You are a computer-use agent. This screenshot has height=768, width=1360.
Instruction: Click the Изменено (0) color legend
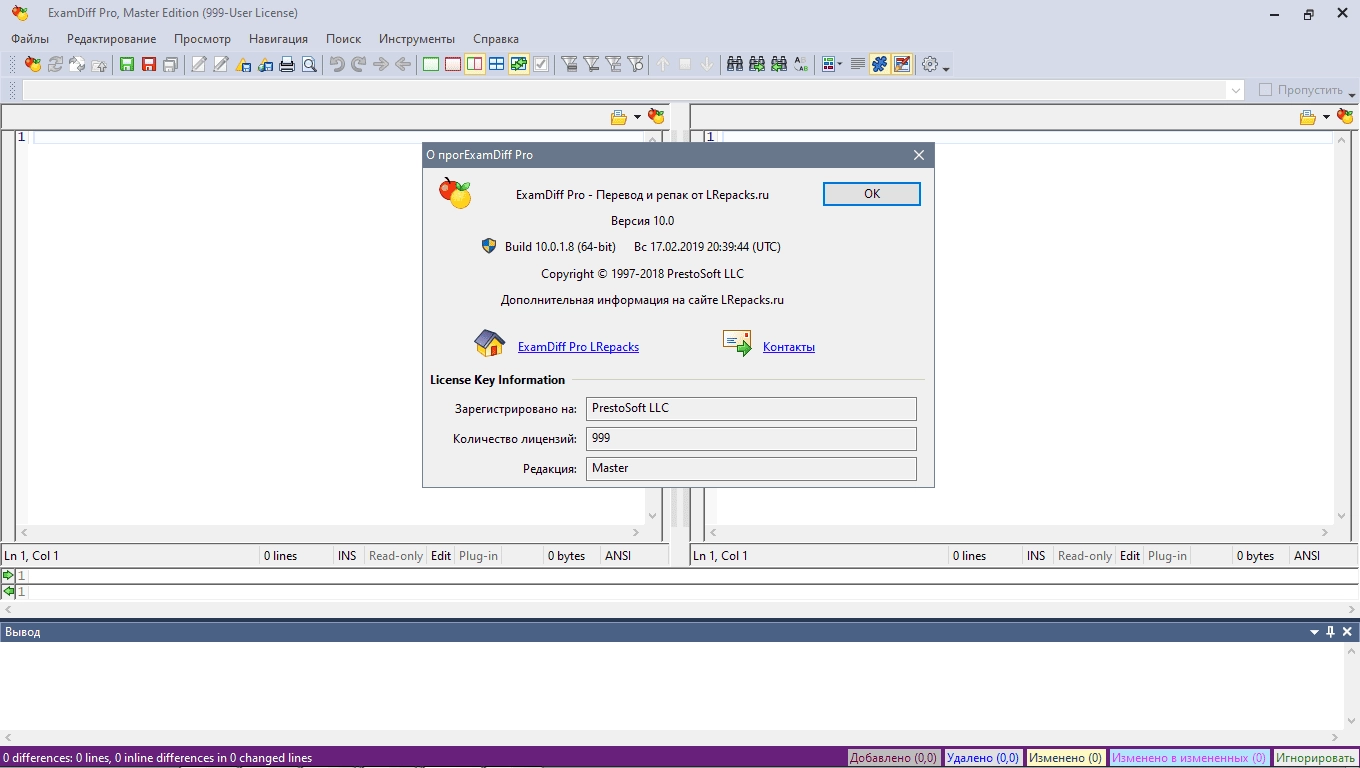(1065, 758)
